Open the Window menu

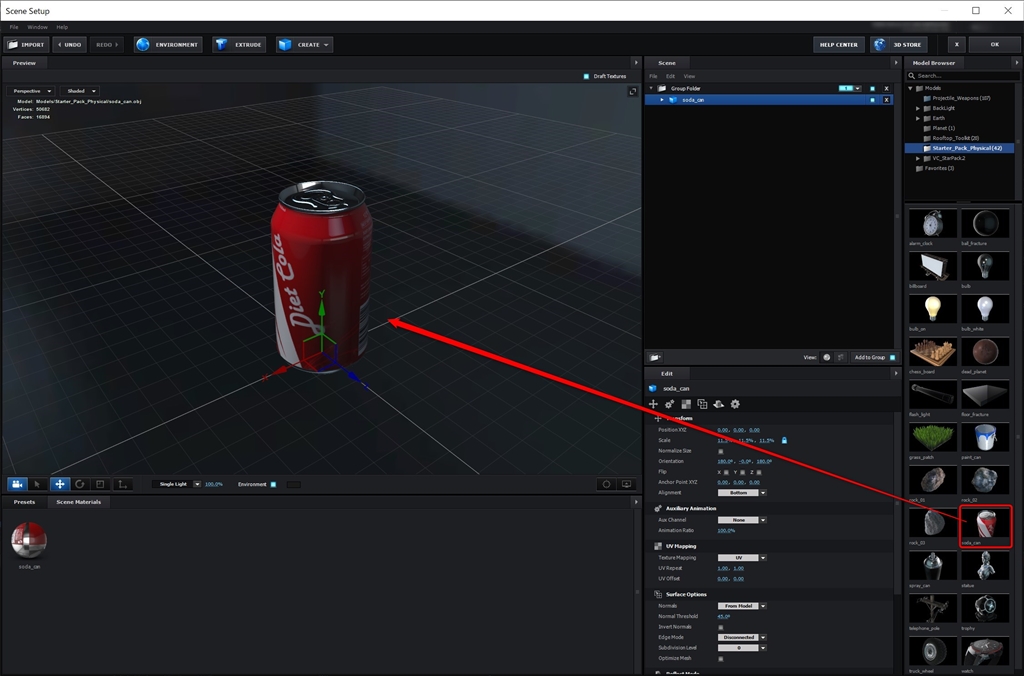pos(37,27)
